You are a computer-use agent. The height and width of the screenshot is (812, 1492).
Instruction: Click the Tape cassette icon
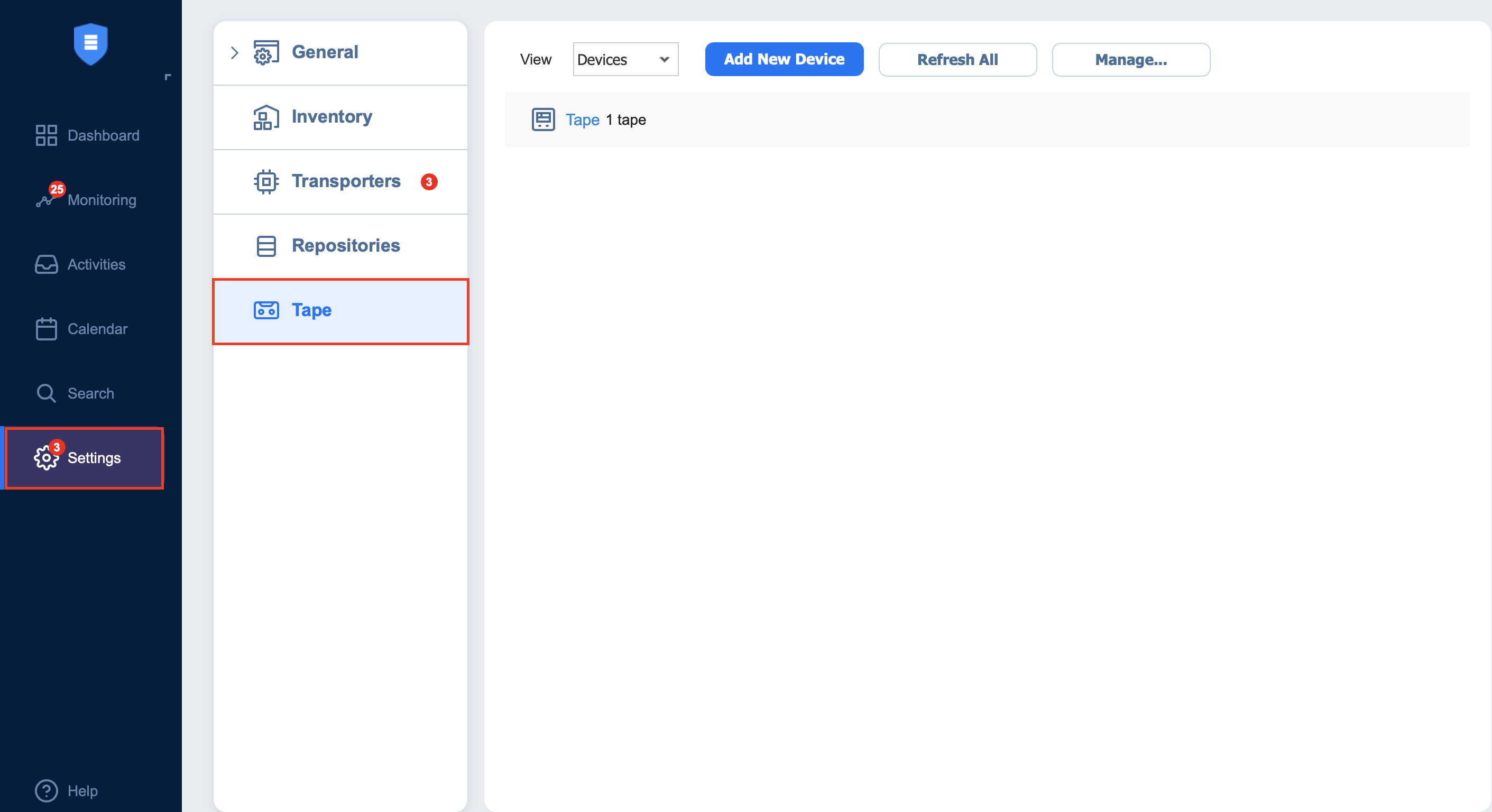point(266,310)
